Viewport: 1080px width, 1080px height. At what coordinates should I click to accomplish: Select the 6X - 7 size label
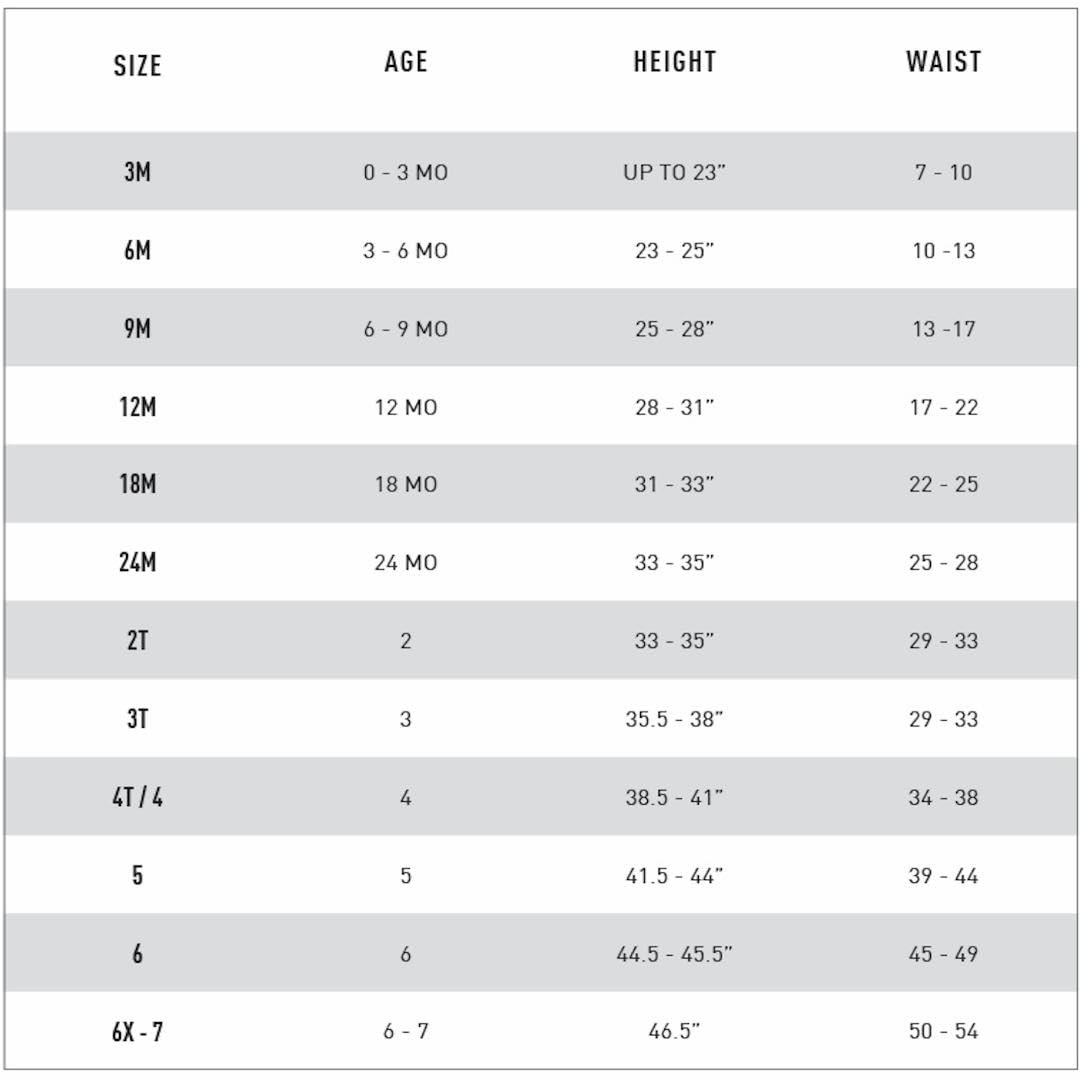[137, 1032]
